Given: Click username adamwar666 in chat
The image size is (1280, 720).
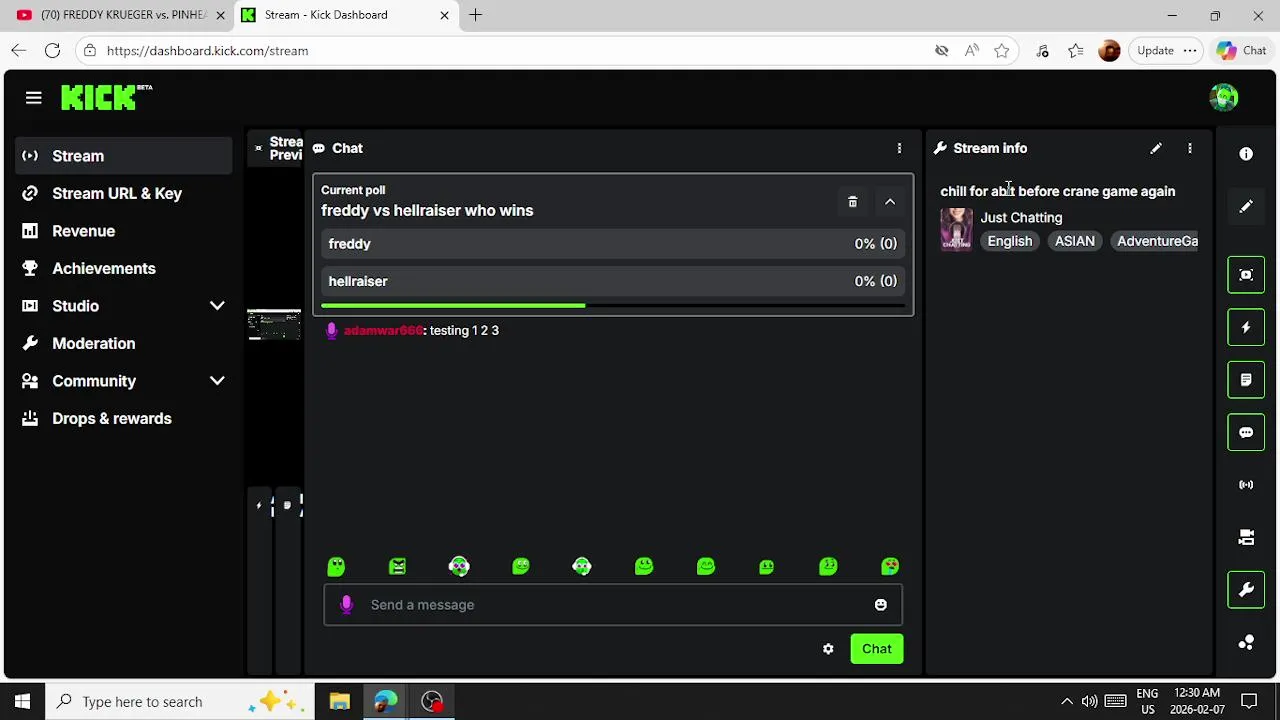Looking at the screenshot, I should pos(383,330).
